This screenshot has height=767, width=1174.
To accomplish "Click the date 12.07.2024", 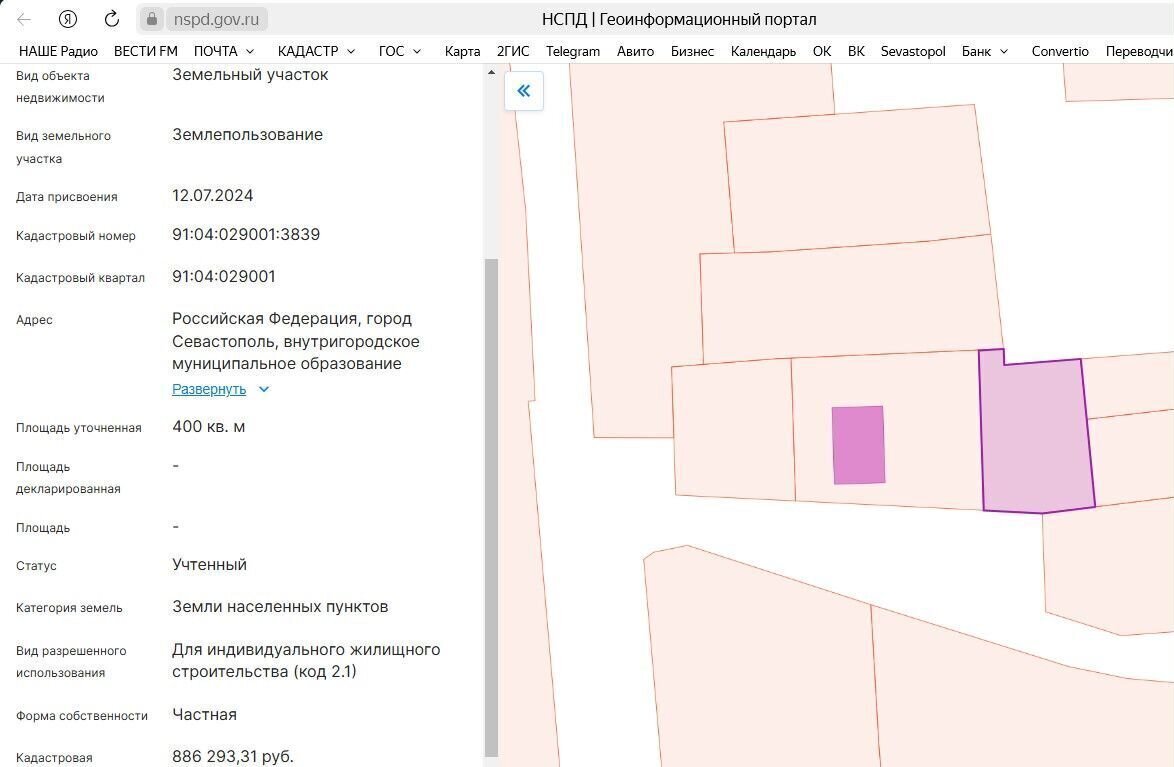I will tap(213, 195).
